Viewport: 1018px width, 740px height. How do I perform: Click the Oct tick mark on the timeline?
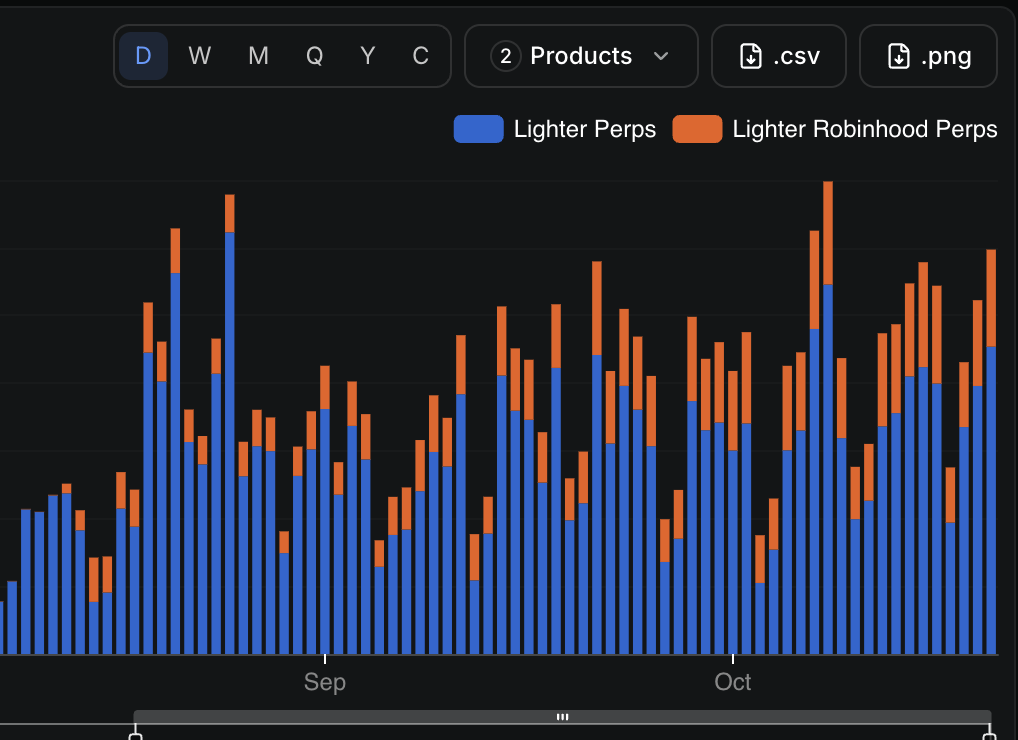point(733,659)
